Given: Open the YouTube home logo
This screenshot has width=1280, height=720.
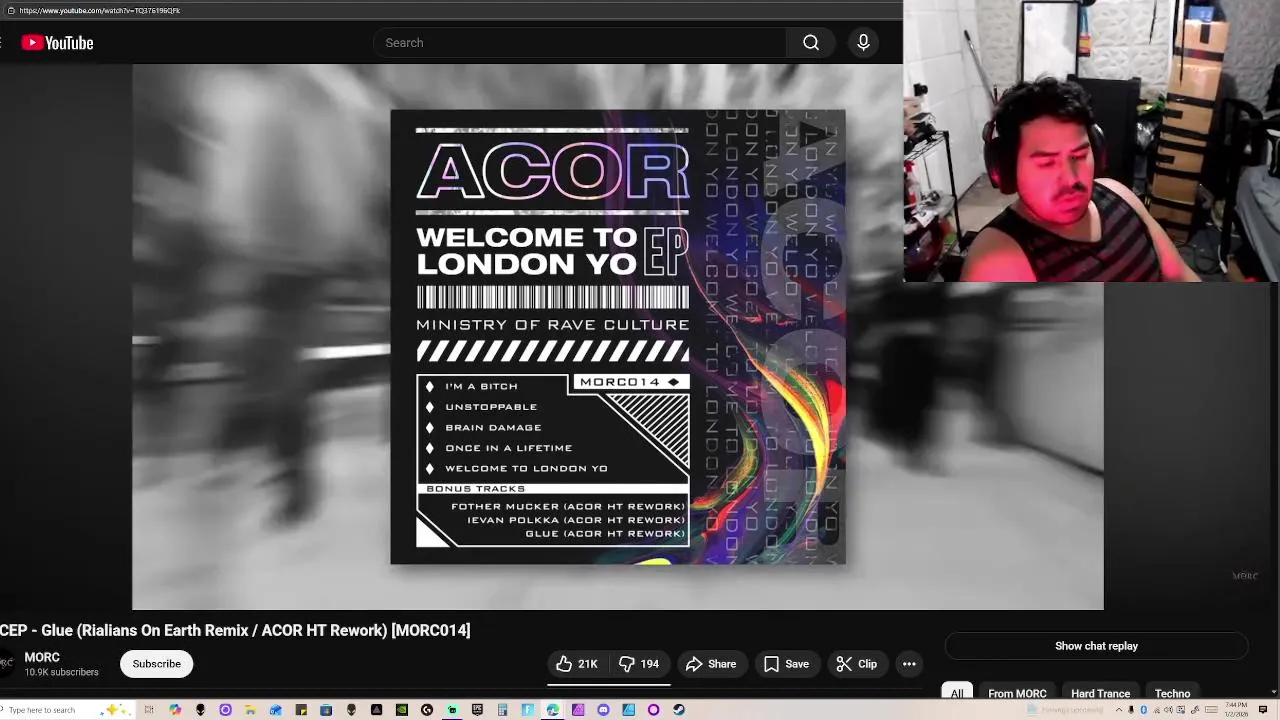Looking at the screenshot, I should pyautogui.click(x=57, y=43).
